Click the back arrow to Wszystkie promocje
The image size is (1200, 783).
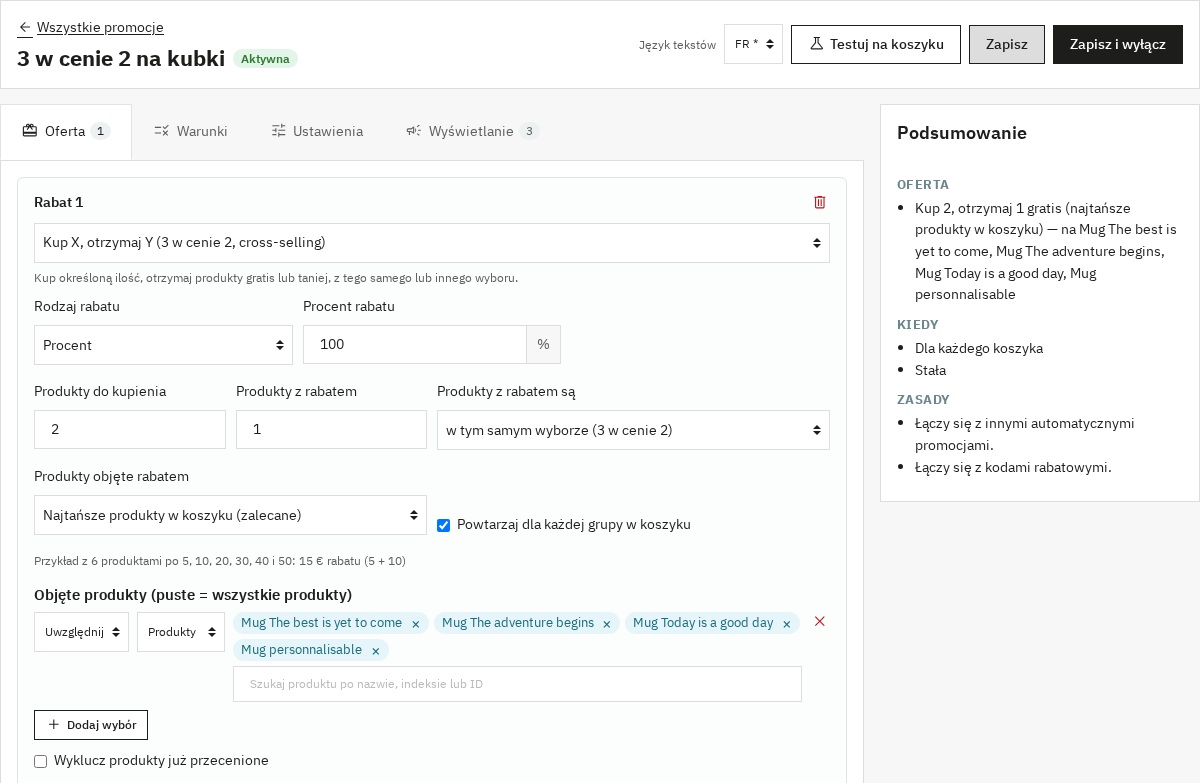(x=25, y=28)
